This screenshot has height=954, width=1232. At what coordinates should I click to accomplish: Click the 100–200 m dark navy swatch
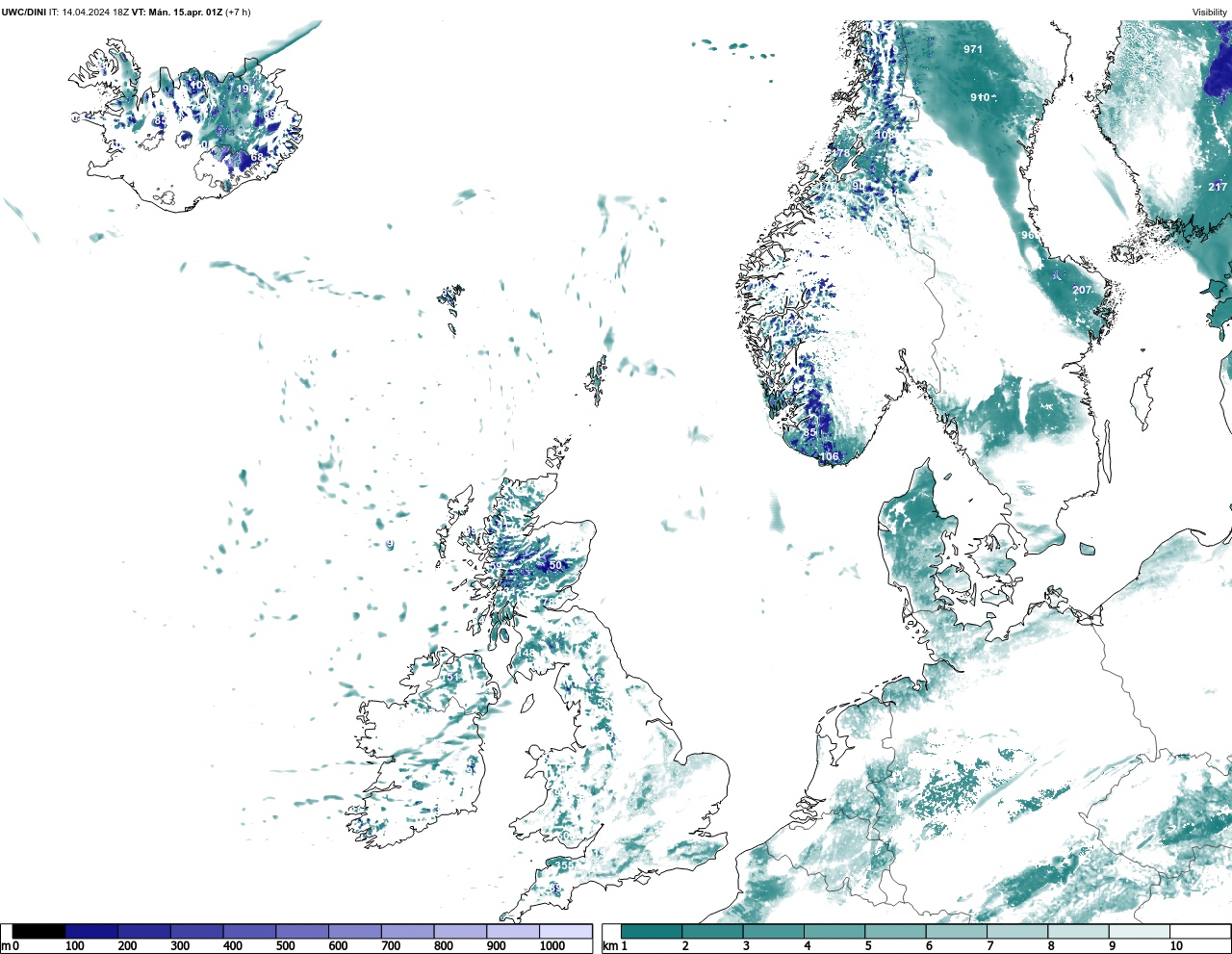coord(91,931)
